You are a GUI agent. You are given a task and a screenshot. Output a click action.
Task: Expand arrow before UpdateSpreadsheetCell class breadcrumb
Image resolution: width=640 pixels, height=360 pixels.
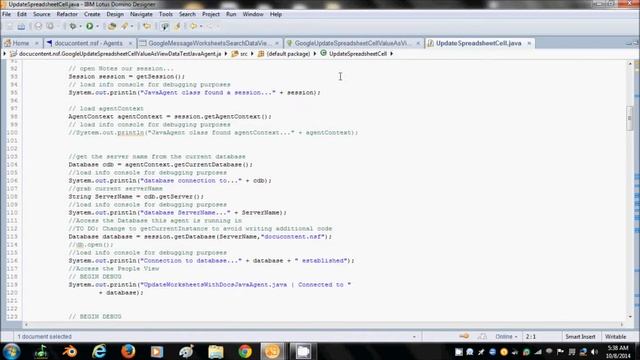[x=315, y=54]
